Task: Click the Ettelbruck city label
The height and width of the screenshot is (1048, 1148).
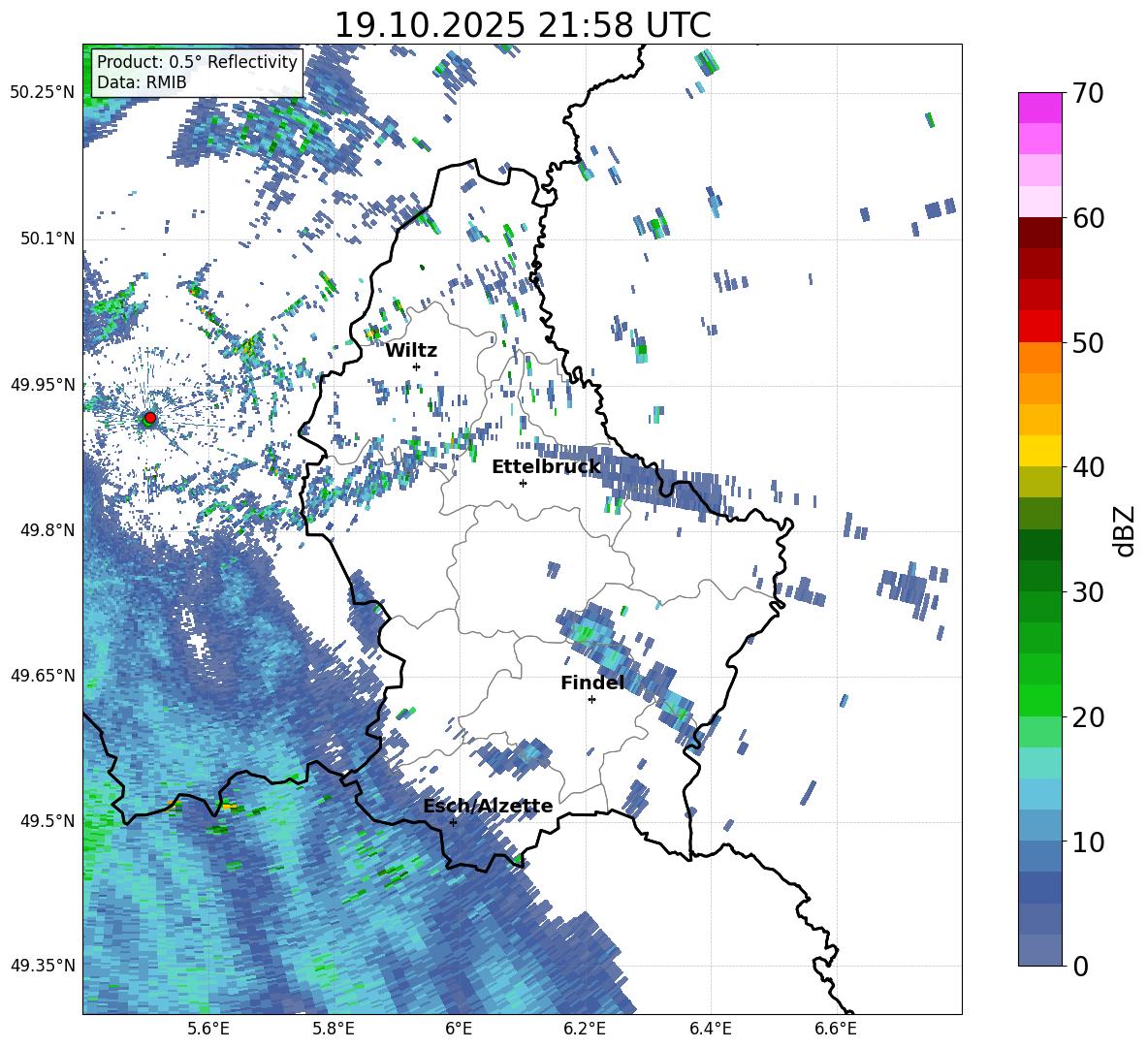Action: click(x=546, y=467)
